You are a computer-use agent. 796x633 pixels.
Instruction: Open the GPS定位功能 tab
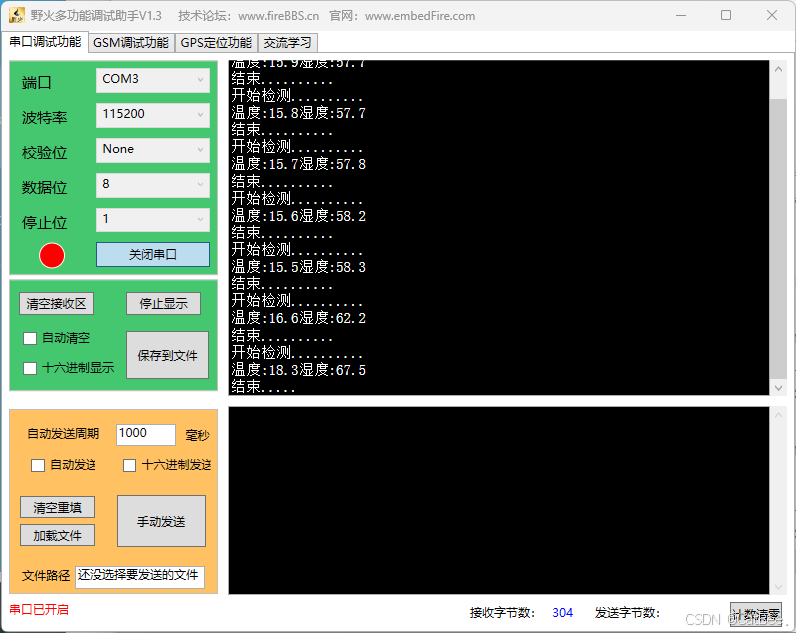pyautogui.click(x=216, y=43)
